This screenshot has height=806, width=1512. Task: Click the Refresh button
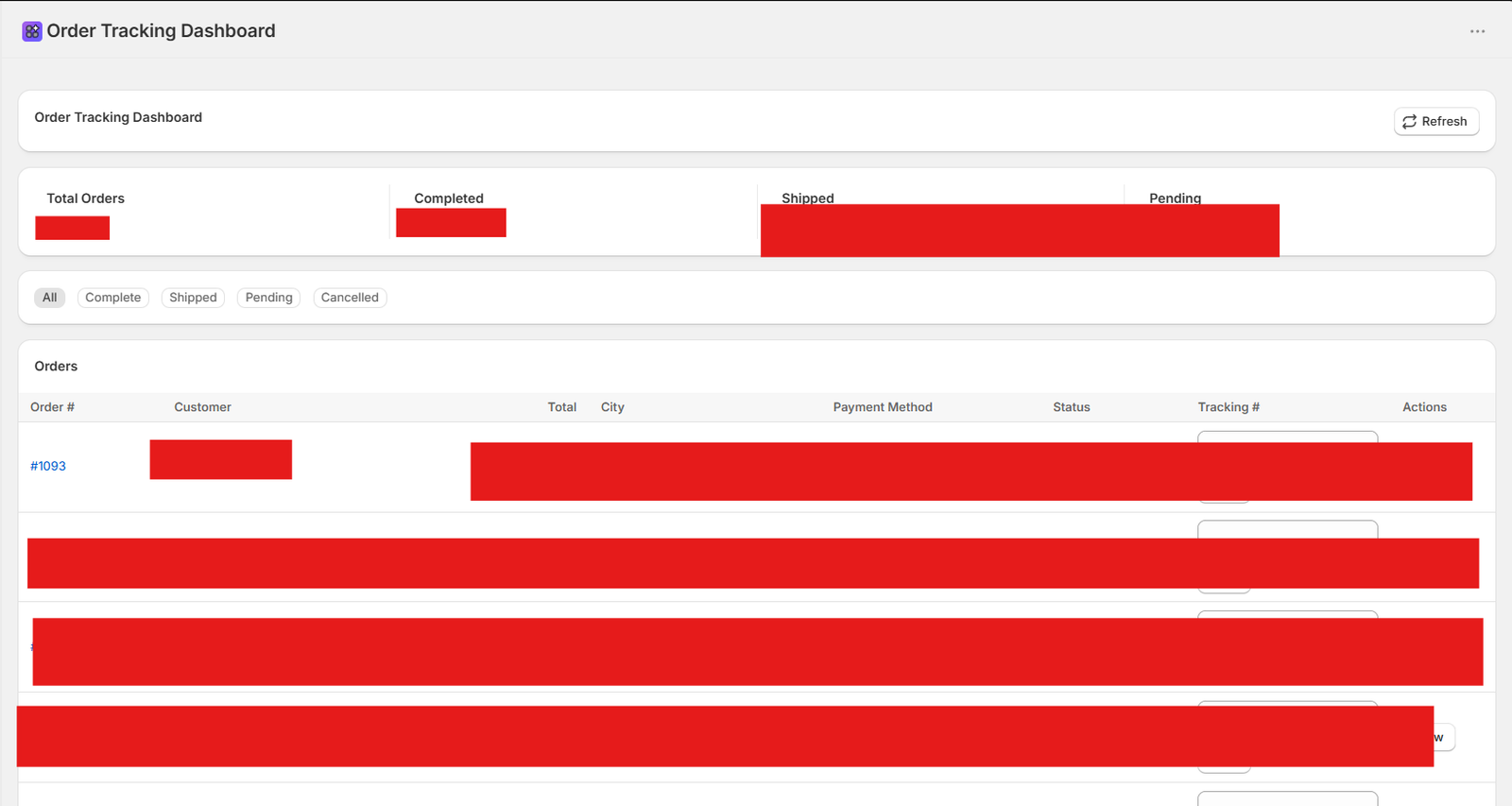click(x=1436, y=121)
